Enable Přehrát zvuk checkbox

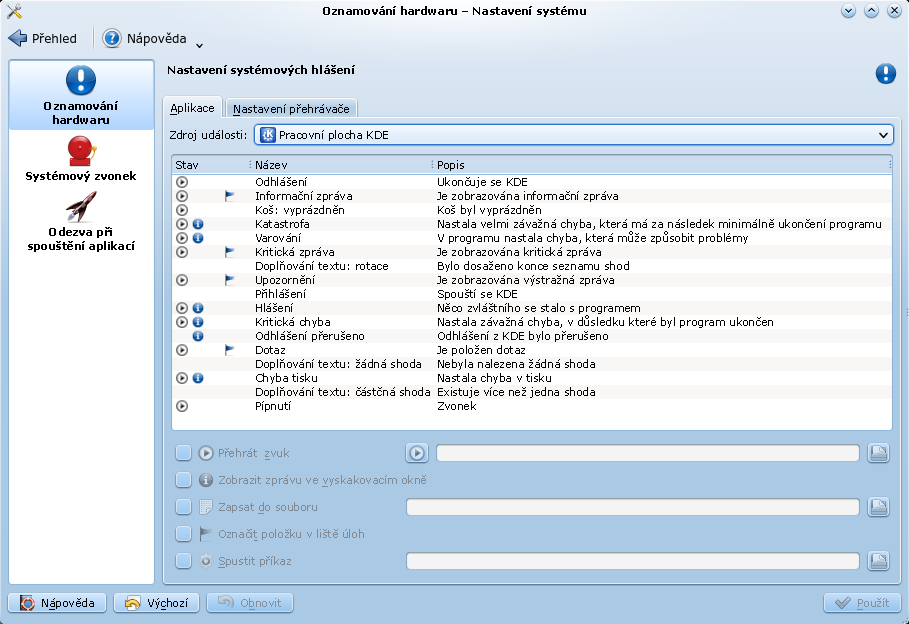[183, 453]
